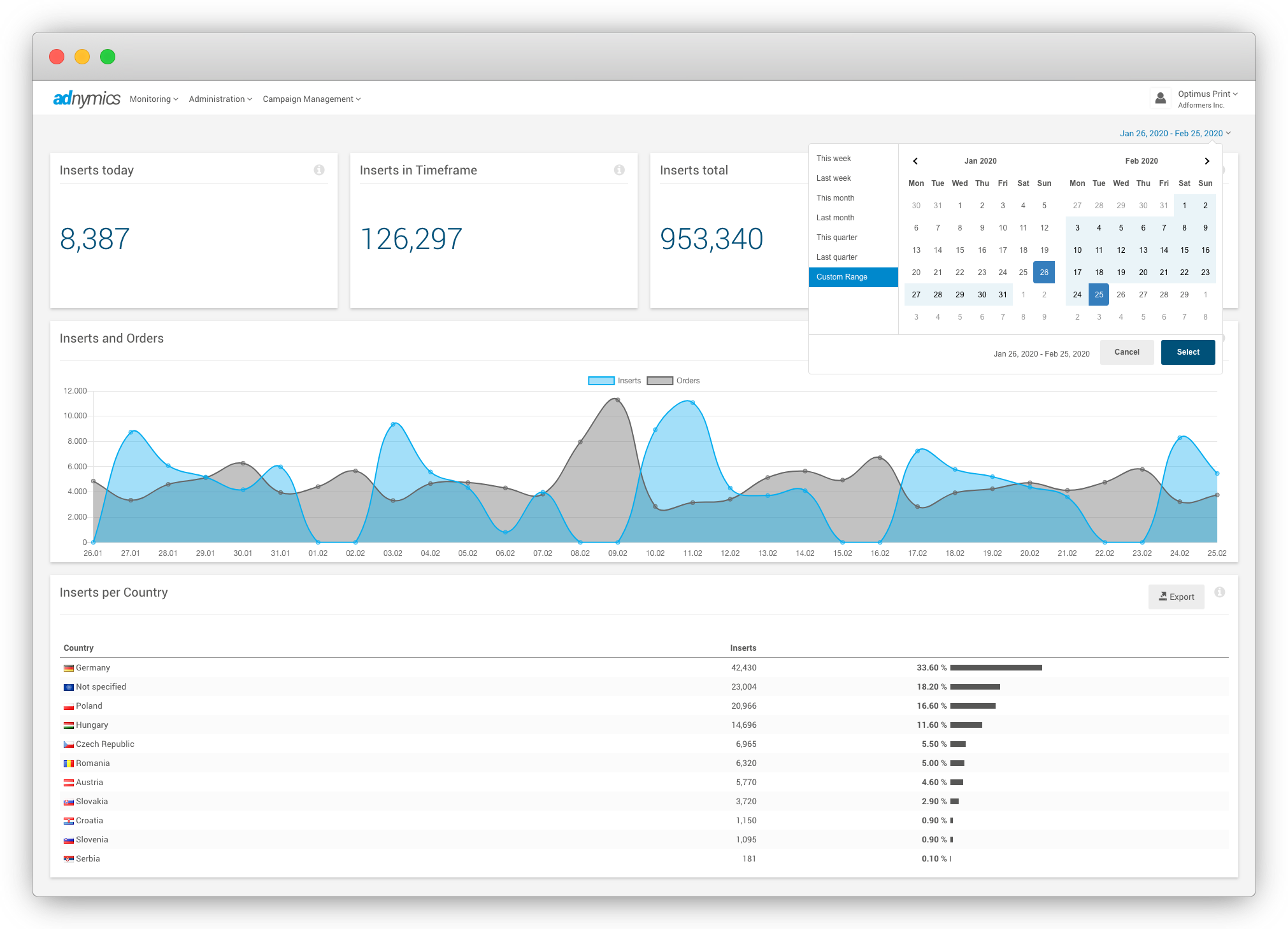Click the Select button in date picker
Image resolution: width=1288 pixels, height=929 pixels.
tap(1187, 352)
